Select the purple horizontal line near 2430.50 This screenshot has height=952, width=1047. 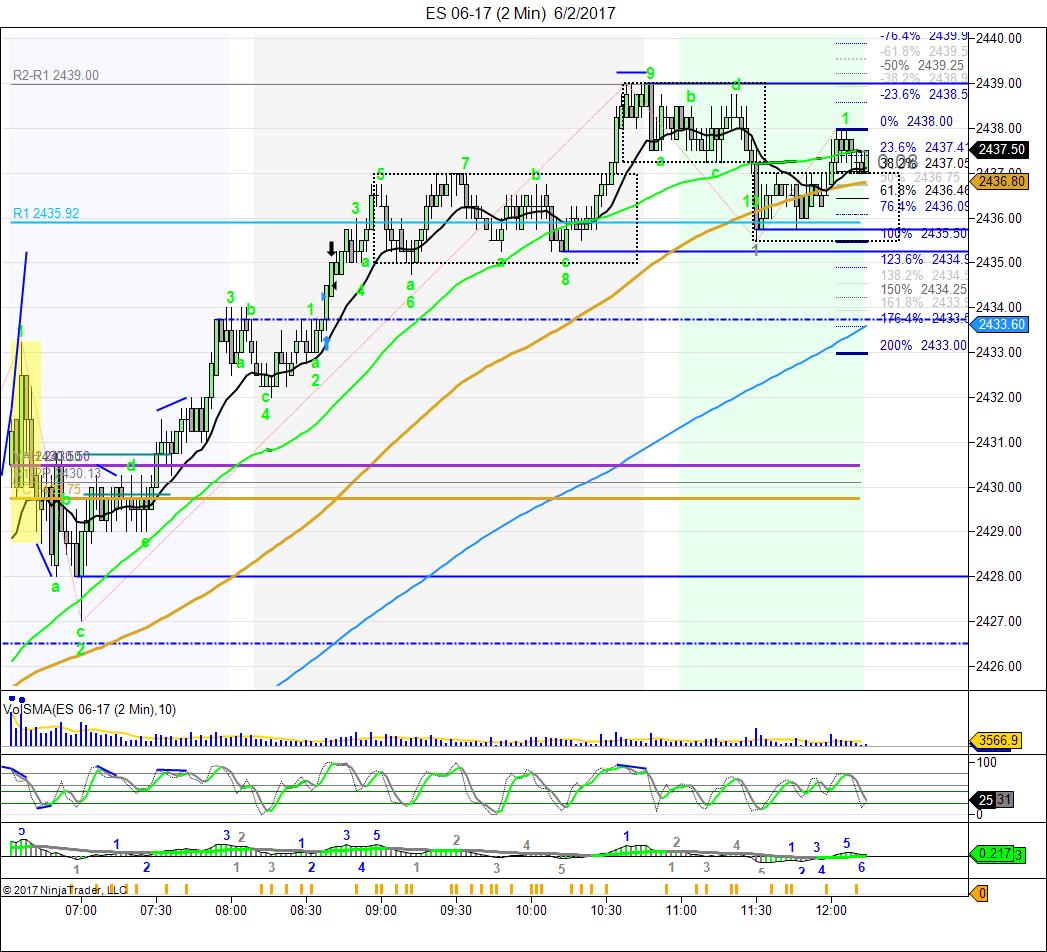point(435,465)
